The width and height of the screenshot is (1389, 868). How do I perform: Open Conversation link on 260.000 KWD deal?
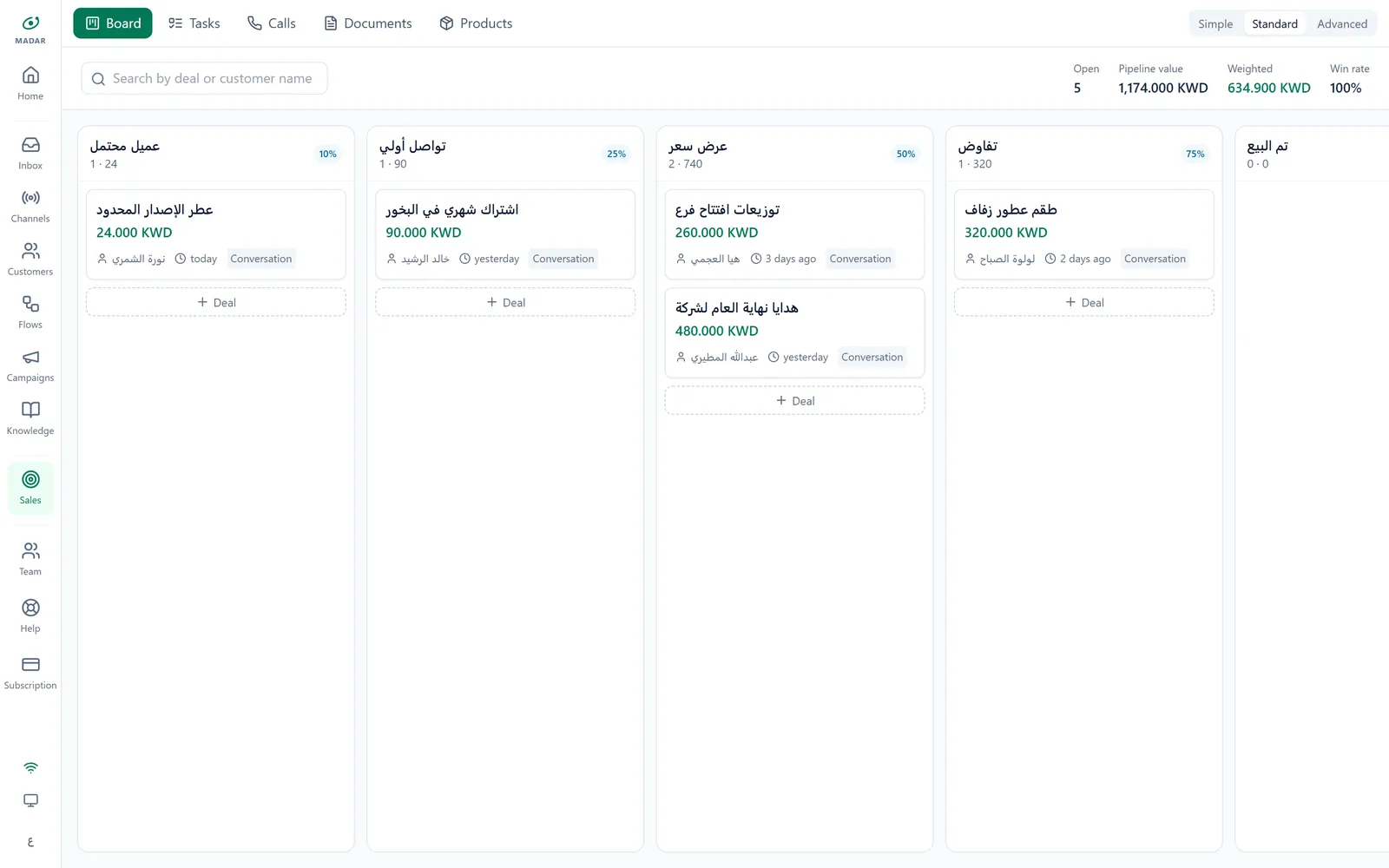(x=860, y=259)
